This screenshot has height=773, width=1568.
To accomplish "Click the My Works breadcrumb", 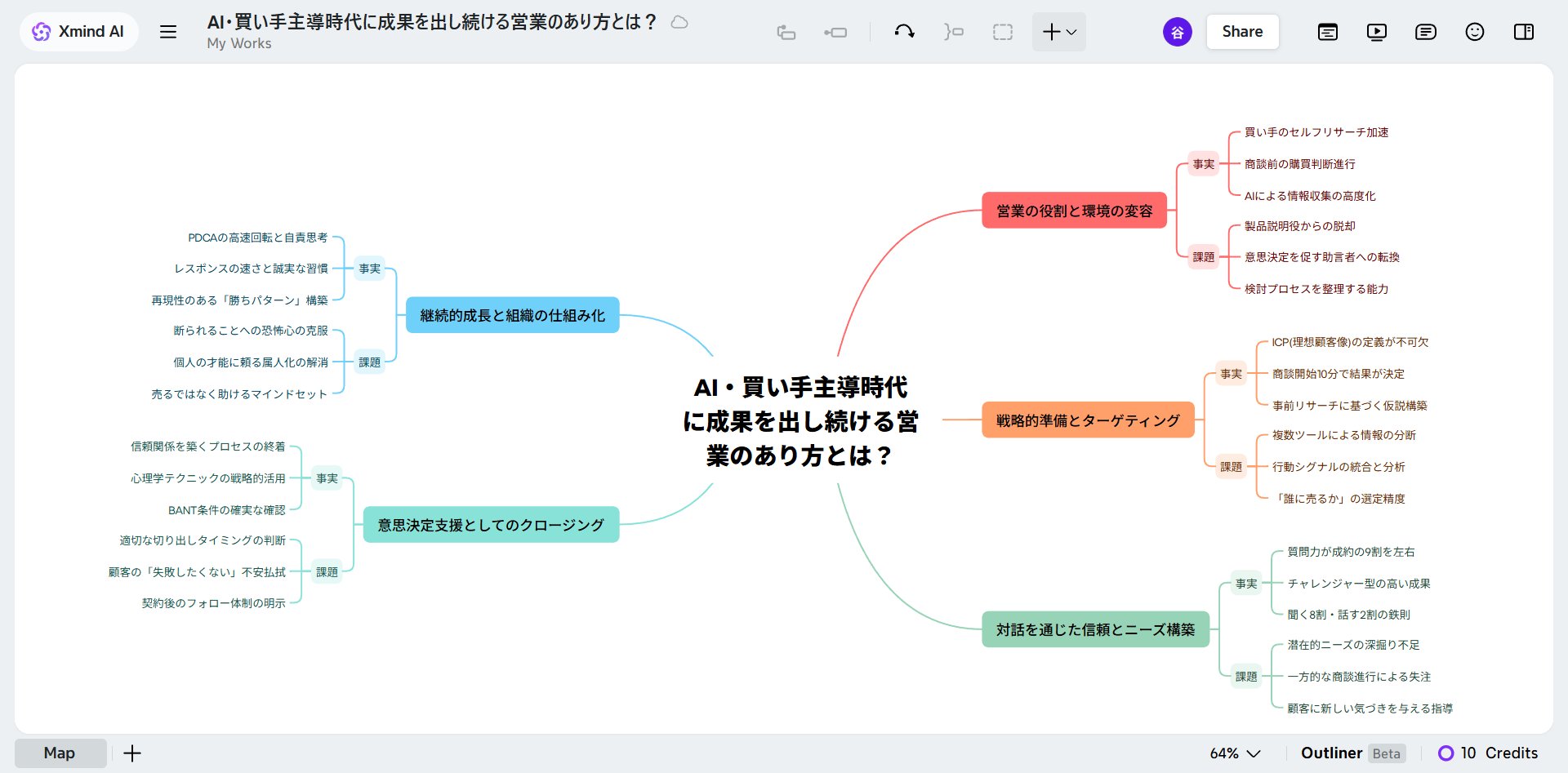I will 239,43.
